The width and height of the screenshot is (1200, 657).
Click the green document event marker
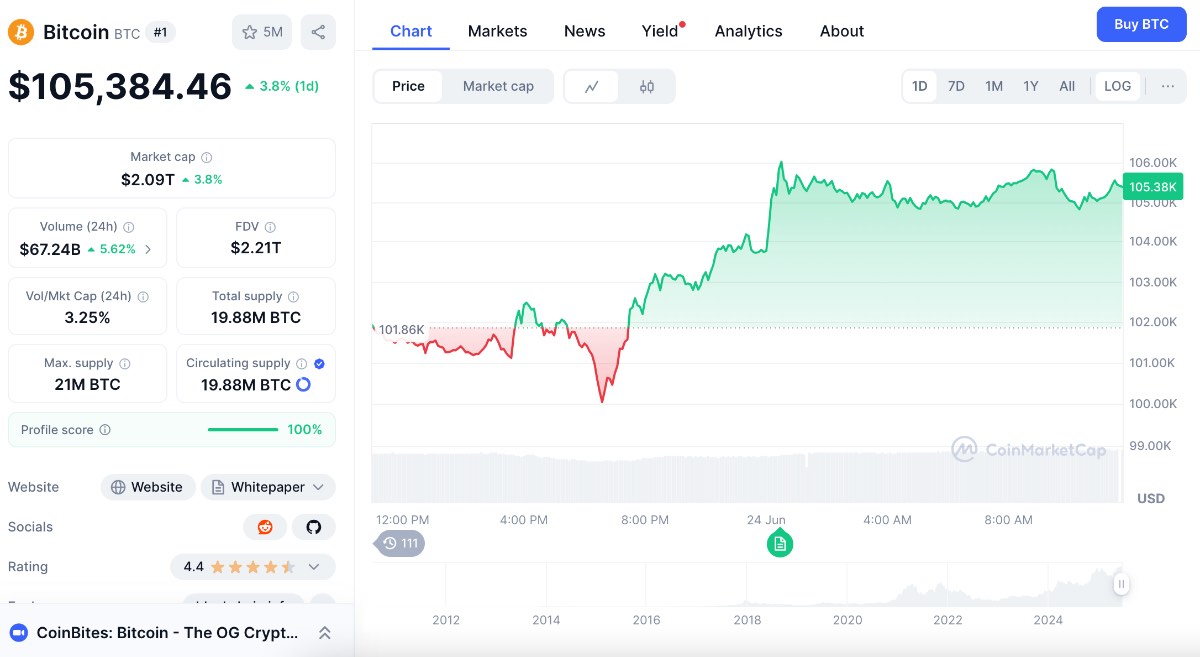(x=780, y=544)
